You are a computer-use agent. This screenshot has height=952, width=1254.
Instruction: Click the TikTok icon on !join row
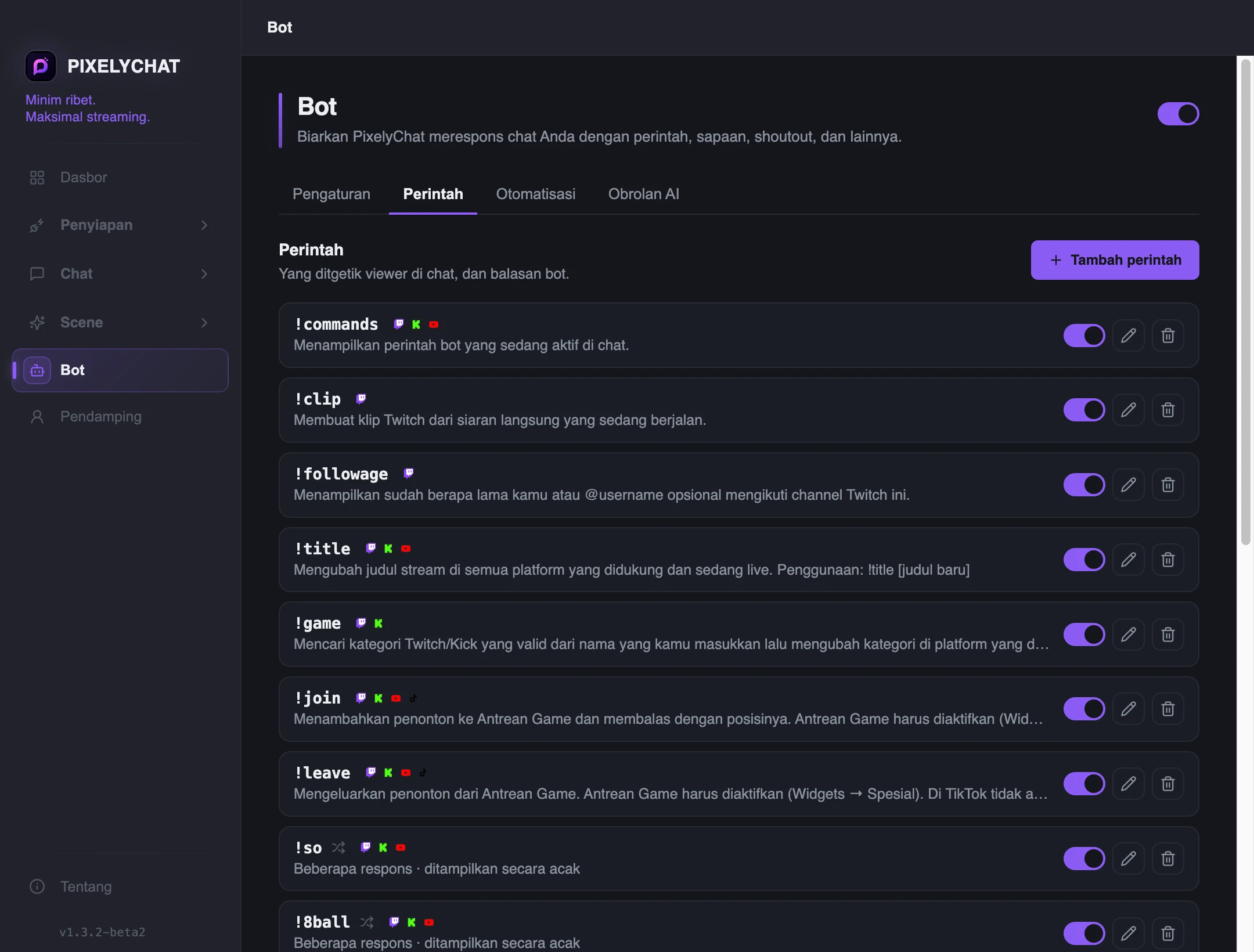[413, 698]
